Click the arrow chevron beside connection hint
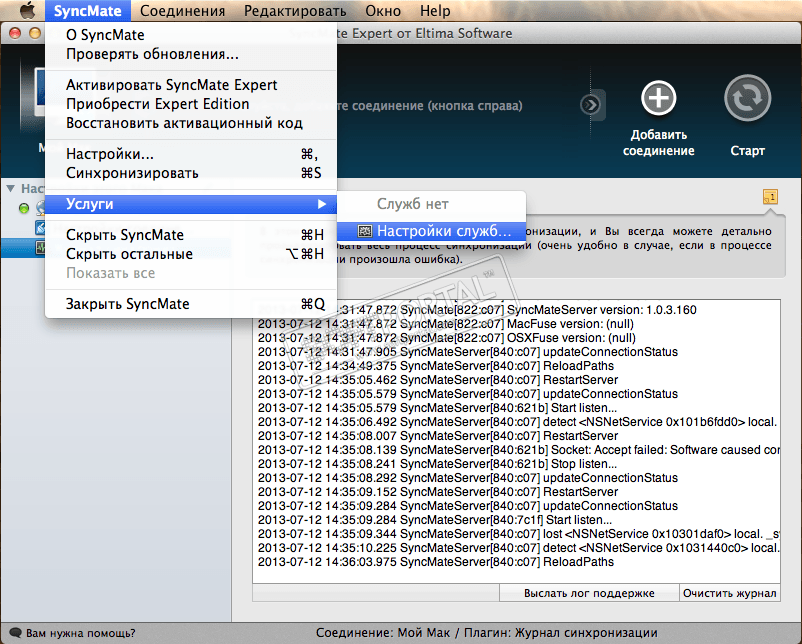The image size is (802, 644). click(x=591, y=105)
